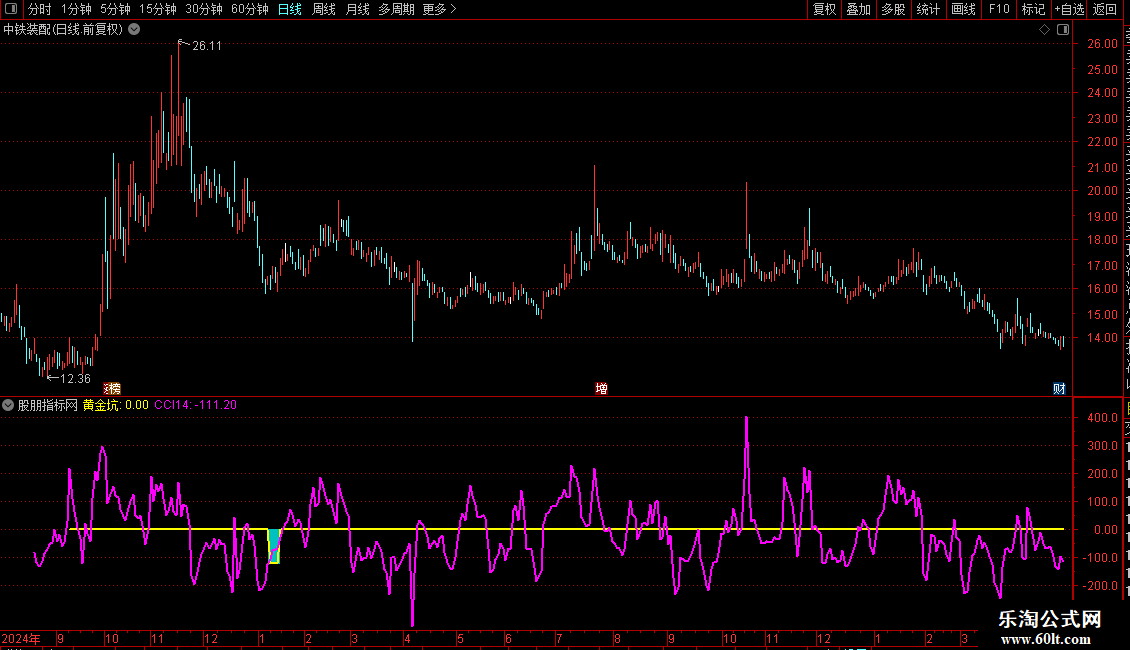
Task: Click the 14.00 price axis label
Action: [1103, 337]
